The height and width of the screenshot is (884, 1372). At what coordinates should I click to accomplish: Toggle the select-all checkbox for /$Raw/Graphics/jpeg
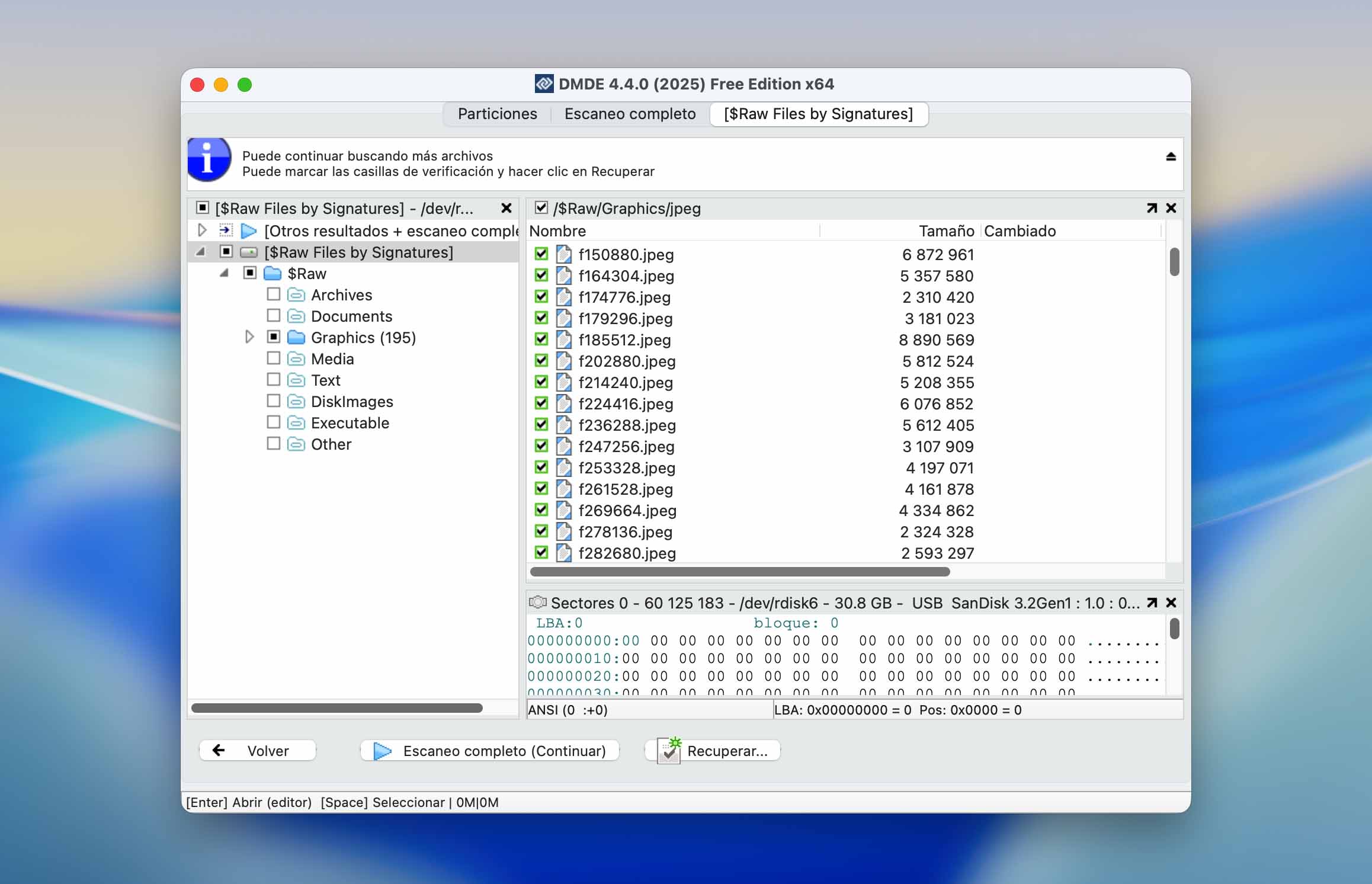point(541,208)
